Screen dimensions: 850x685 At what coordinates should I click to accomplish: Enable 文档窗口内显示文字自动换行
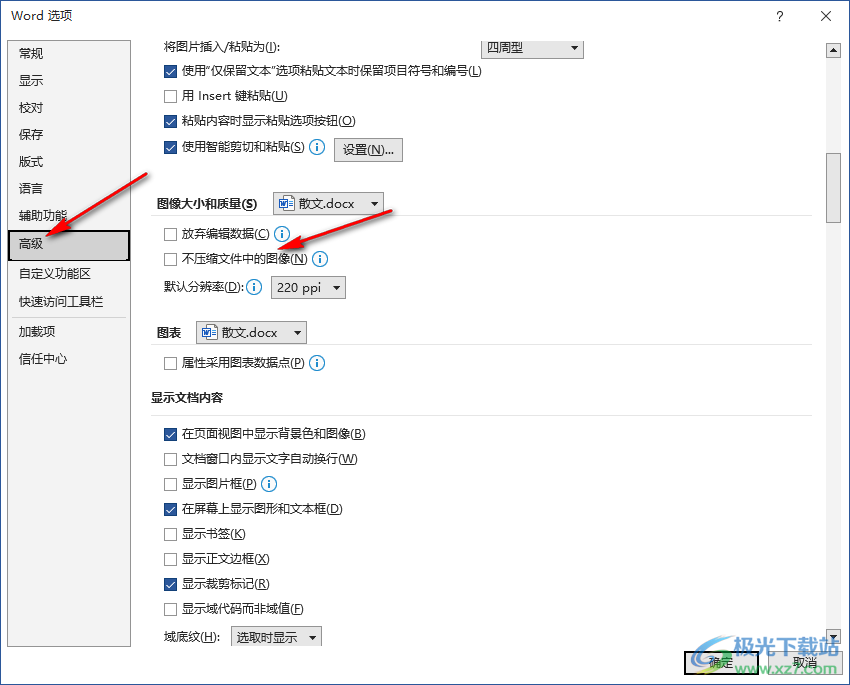click(x=170, y=460)
